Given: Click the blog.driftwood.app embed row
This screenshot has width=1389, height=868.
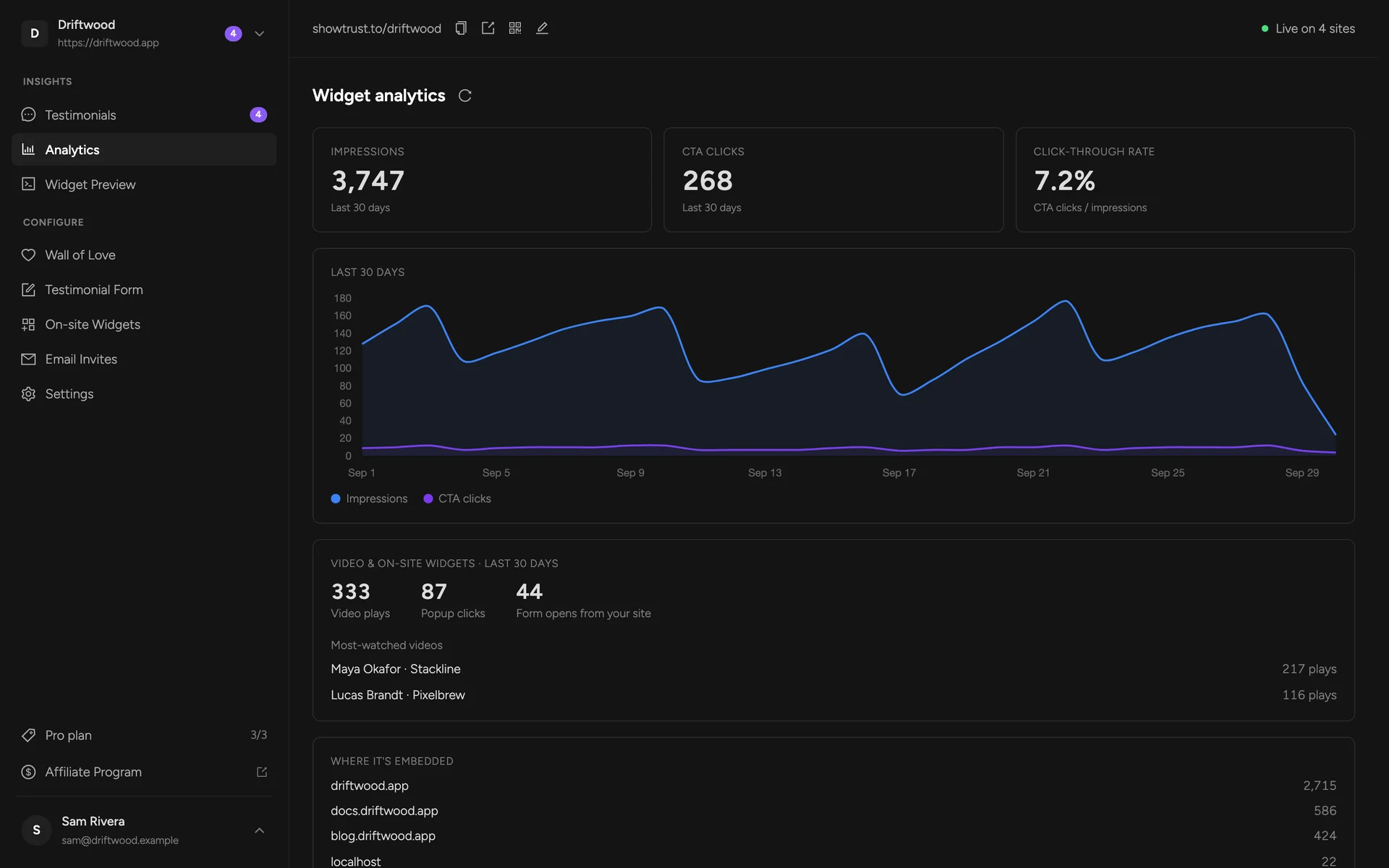Looking at the screenshot, I should point(833,836).
